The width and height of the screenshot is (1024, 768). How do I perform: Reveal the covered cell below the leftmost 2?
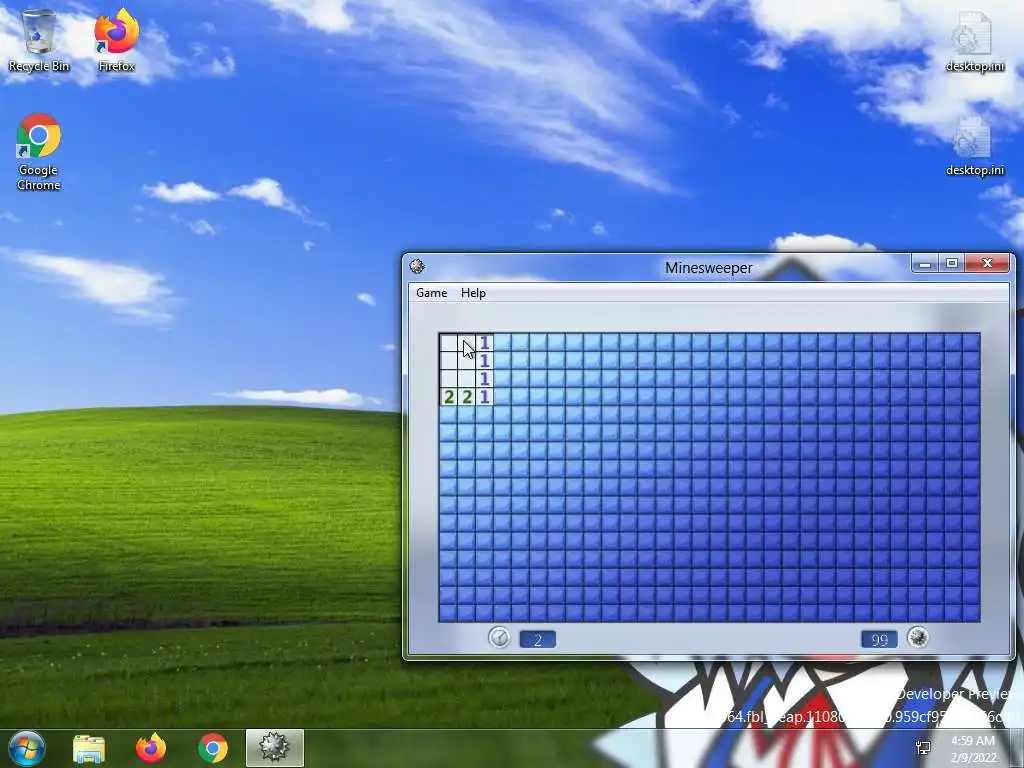[x=449, y=415]
